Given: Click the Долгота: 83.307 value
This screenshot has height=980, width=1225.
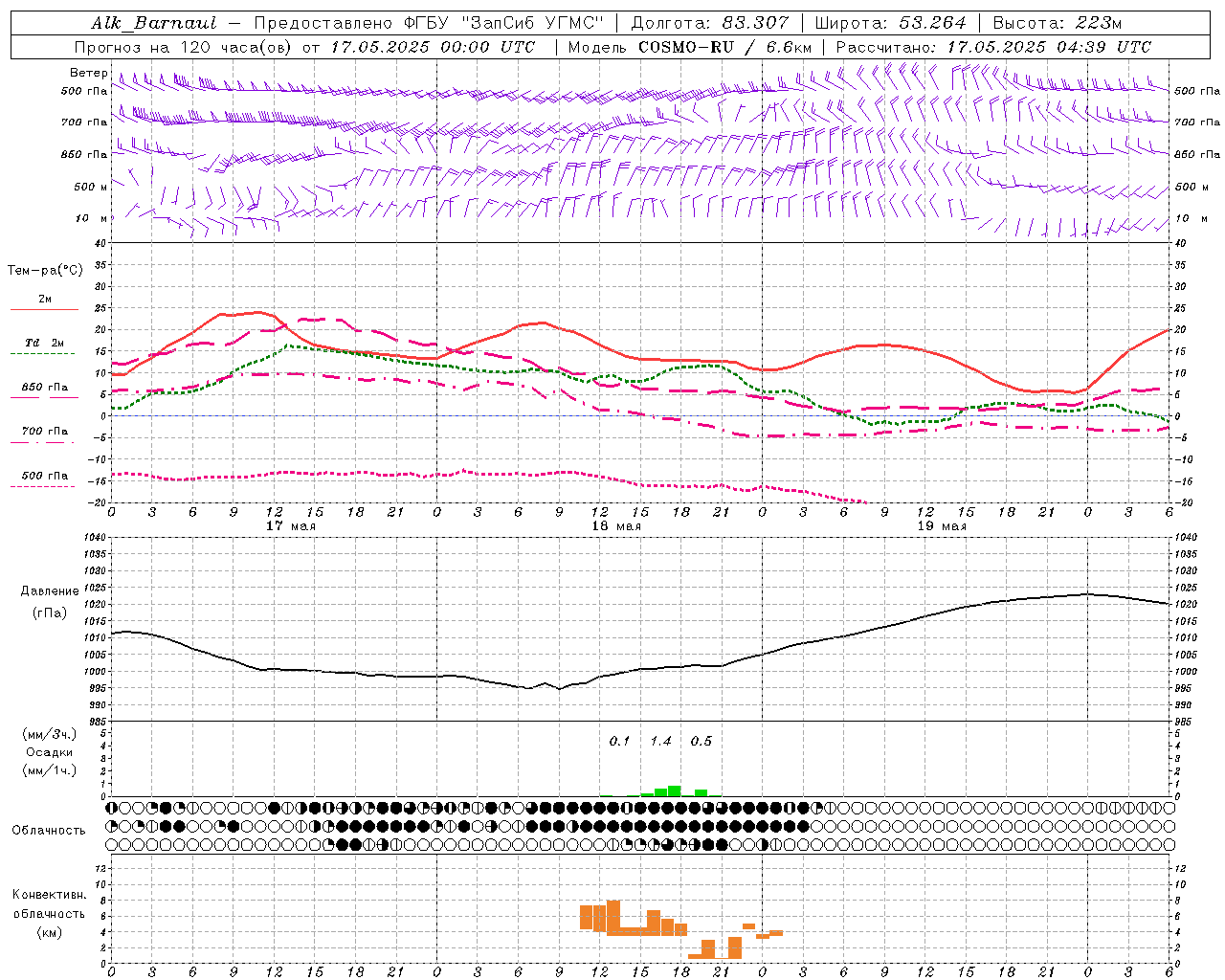Looking at the screenshot, I should (710, 23).
